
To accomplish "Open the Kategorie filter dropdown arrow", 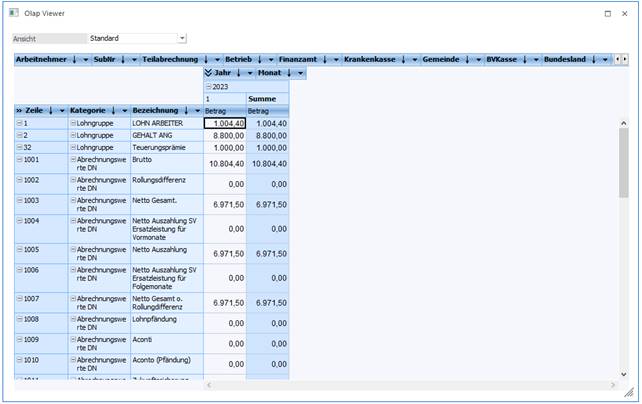I will click(123, 110).
